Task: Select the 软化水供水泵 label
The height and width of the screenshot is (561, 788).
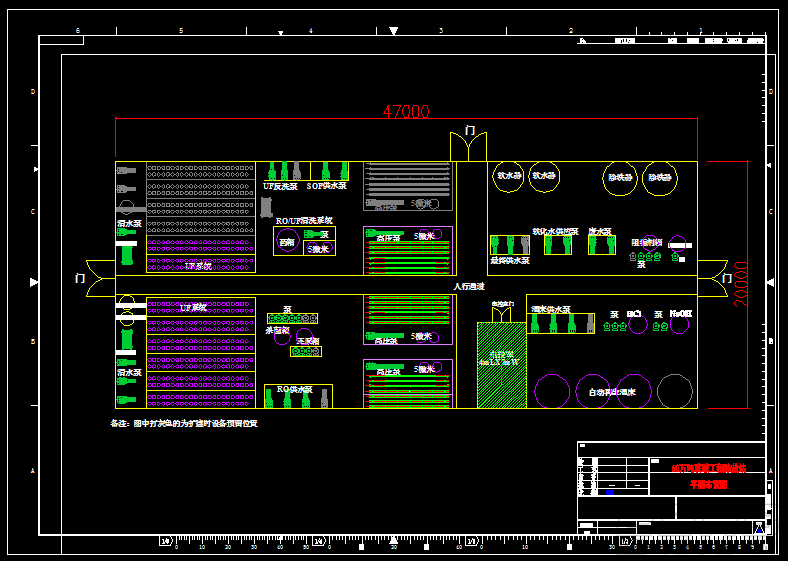Action: click(x=555, y=231)
